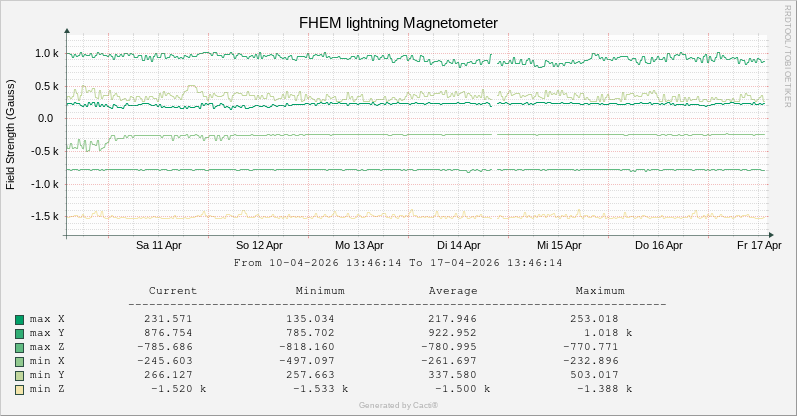Click the -1.5 k y-axis tick label
The width and height of the screenshot is (797, 416).
(43, 216)
